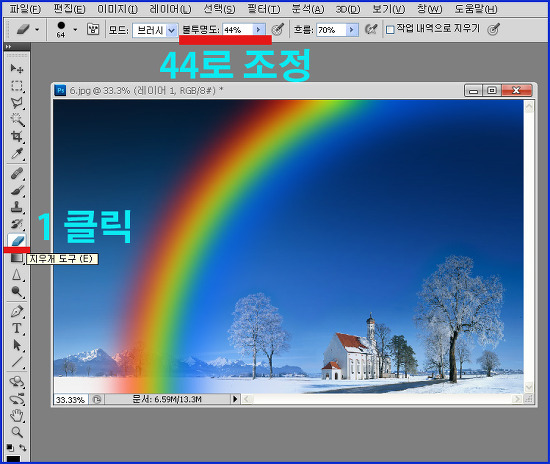
Task: Open the 3D menu
Action: [348, 9]
